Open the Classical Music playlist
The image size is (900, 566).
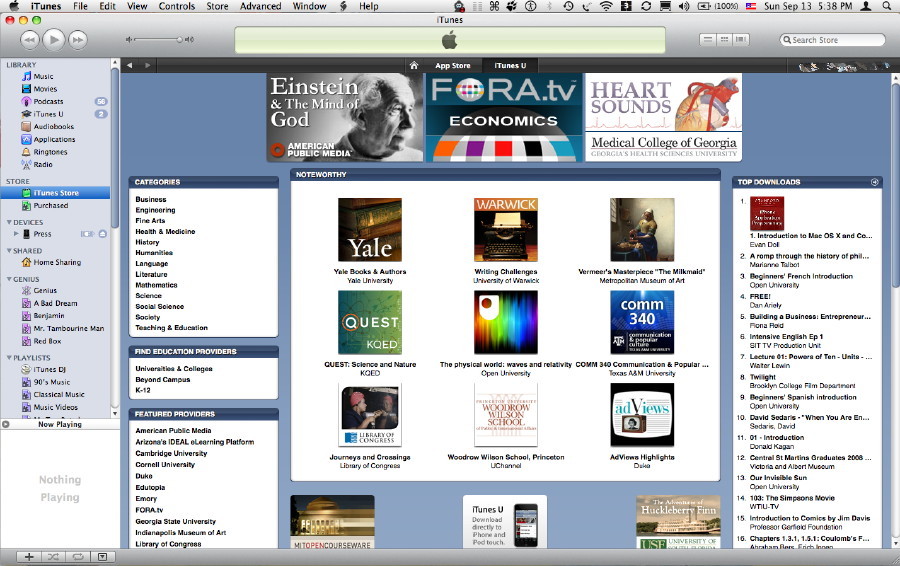tap(59, 395)
